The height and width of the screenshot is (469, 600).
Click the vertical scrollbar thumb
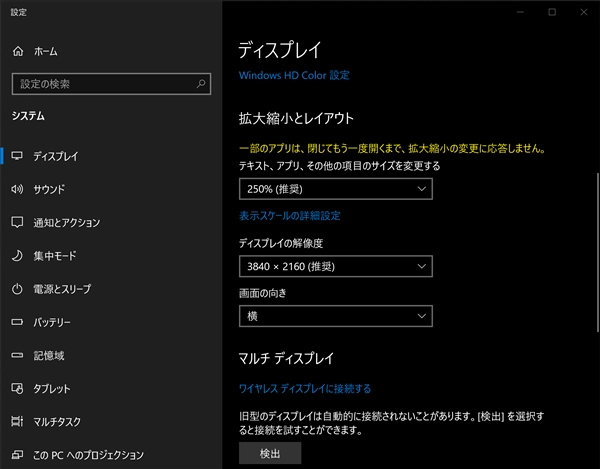597,252
